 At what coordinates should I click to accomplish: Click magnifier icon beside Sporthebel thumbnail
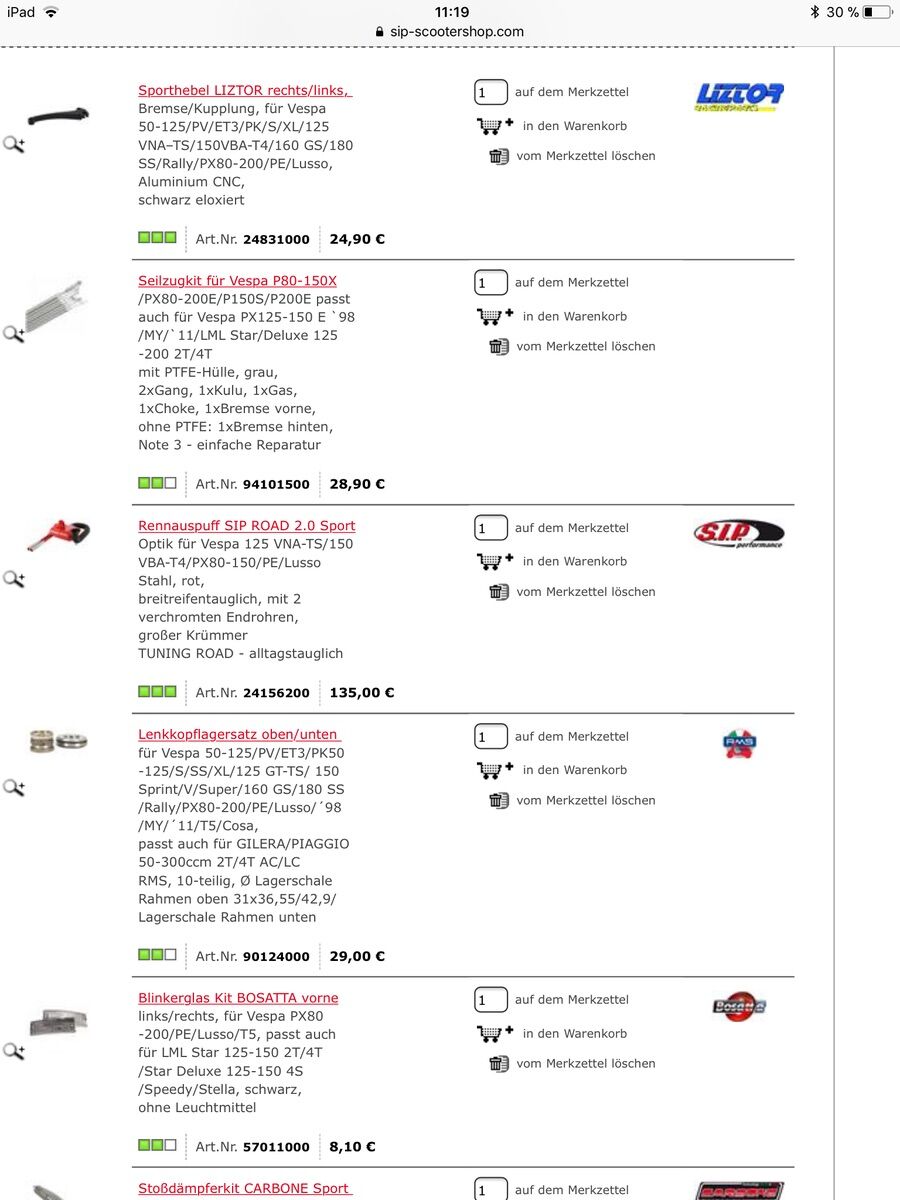(14, 144)
